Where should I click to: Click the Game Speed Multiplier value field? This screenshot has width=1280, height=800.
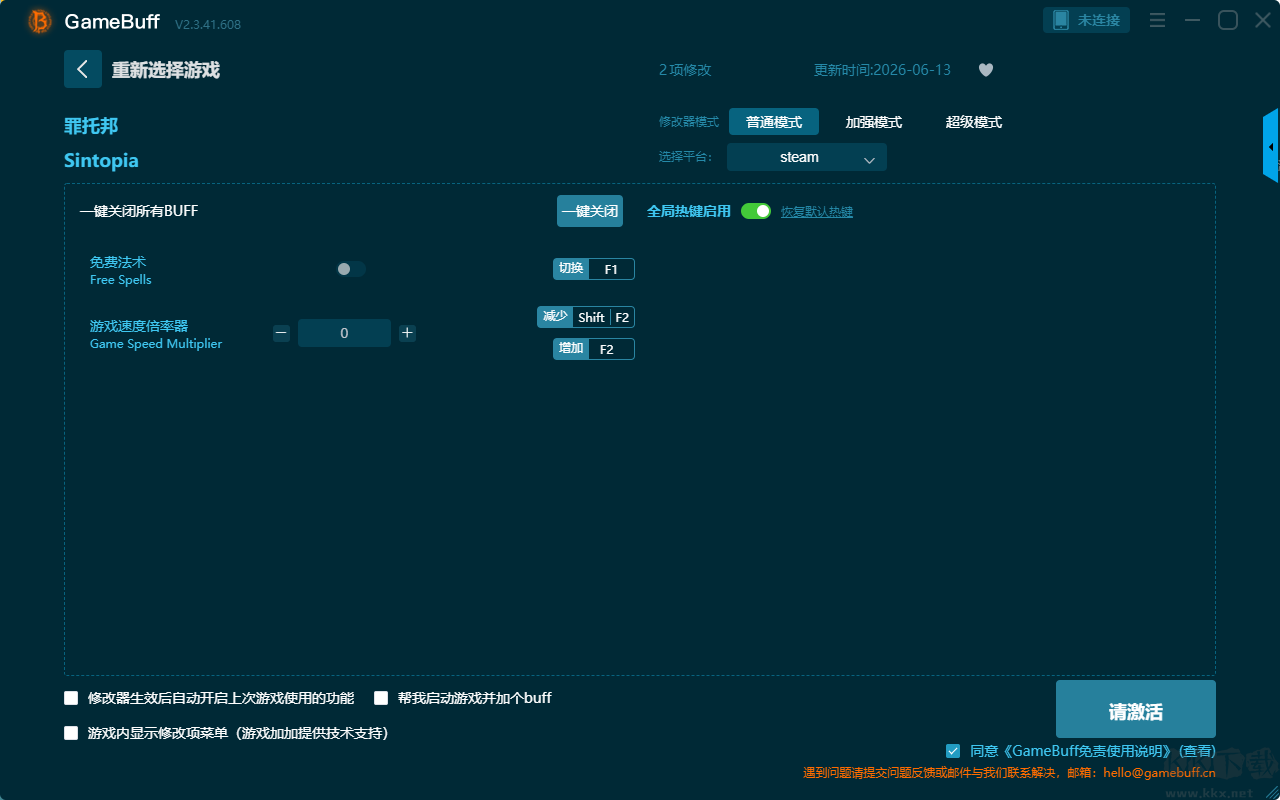click(344, 333)
